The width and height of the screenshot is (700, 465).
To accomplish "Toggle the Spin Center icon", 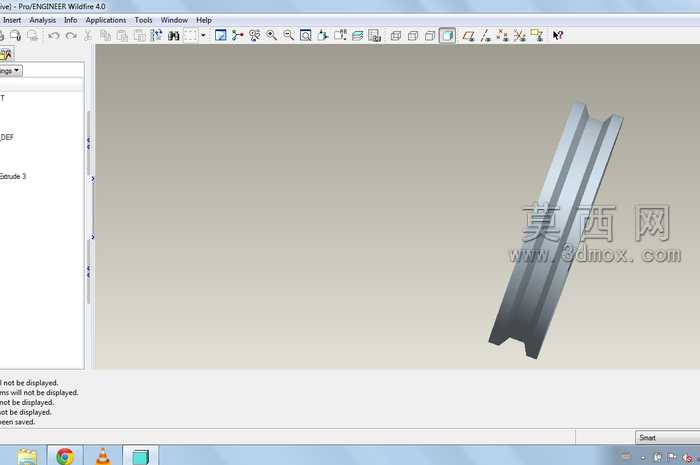I will coord(238,36).
